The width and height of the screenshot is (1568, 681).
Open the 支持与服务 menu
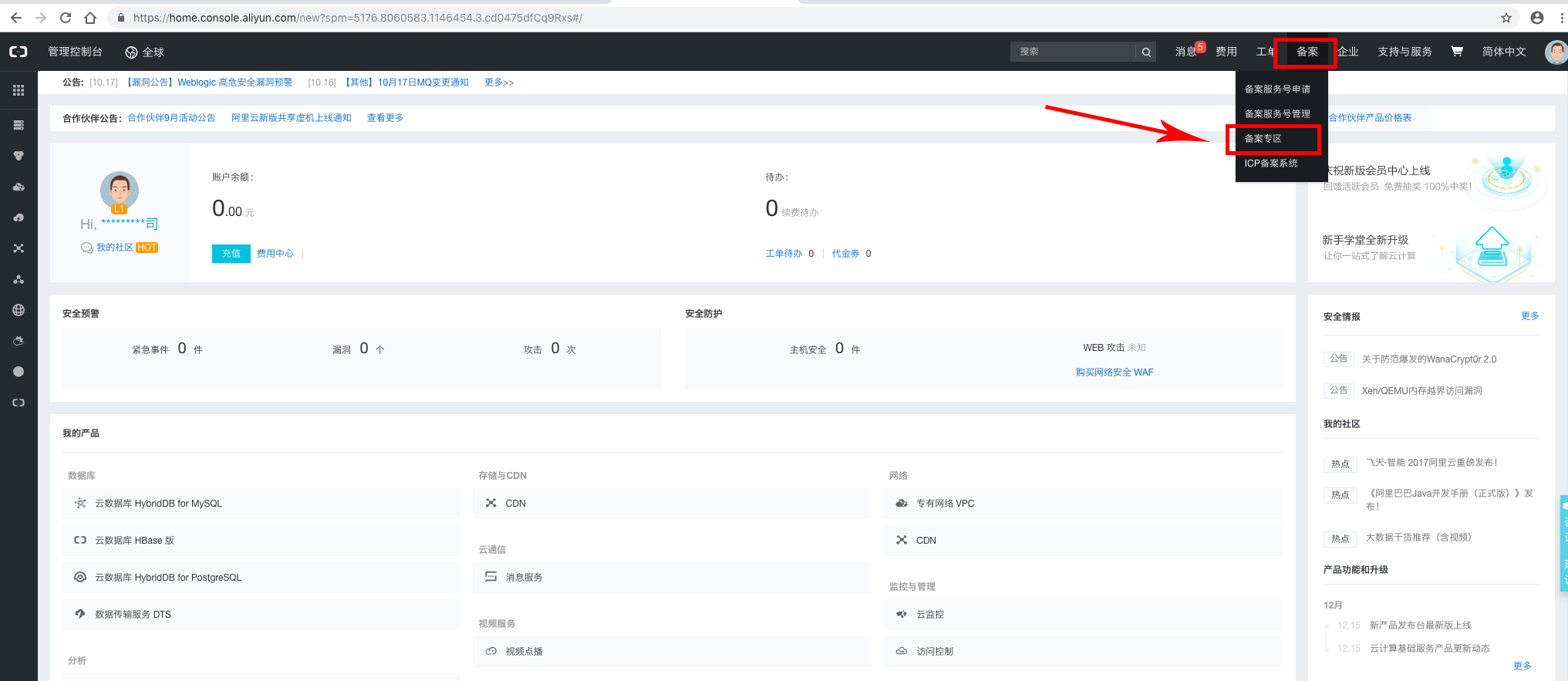pyautogui.click(x=1405, y=52)
